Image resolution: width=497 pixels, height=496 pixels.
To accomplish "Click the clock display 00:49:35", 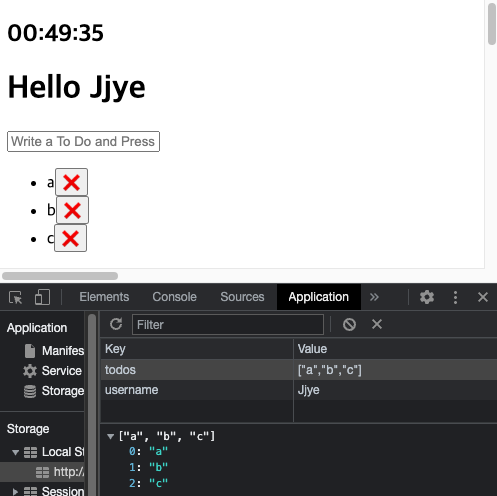I will [x=55, y=33].
